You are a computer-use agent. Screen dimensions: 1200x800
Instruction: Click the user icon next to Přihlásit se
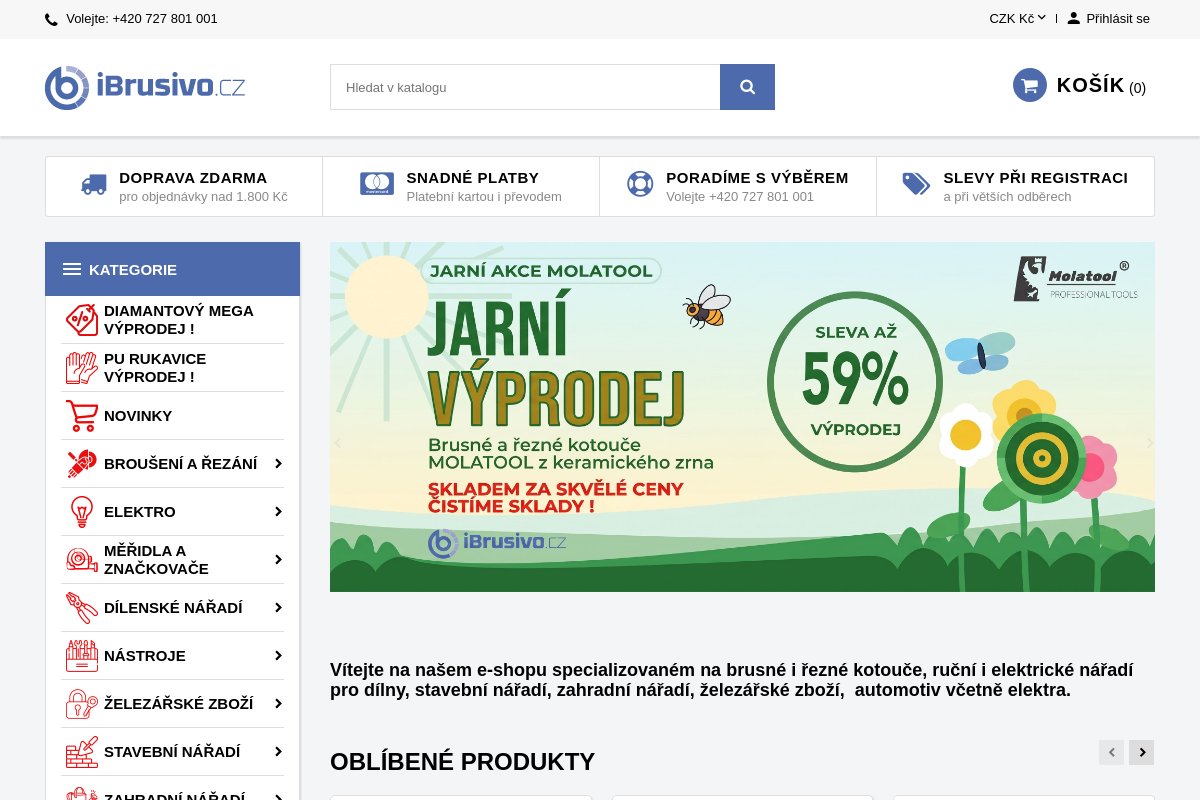click(x=1074, y=18)
